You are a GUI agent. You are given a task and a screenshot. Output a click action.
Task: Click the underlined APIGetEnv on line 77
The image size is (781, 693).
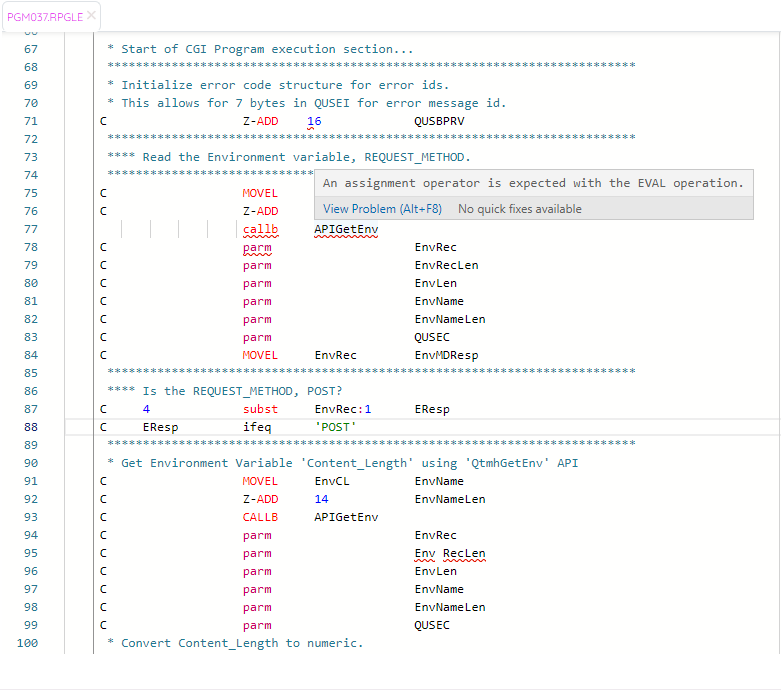pos(346,229)
